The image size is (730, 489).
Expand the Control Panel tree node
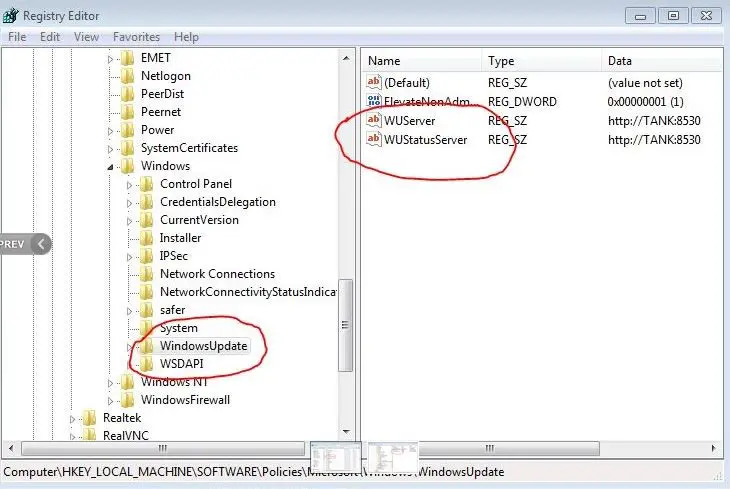coord(129,185)
